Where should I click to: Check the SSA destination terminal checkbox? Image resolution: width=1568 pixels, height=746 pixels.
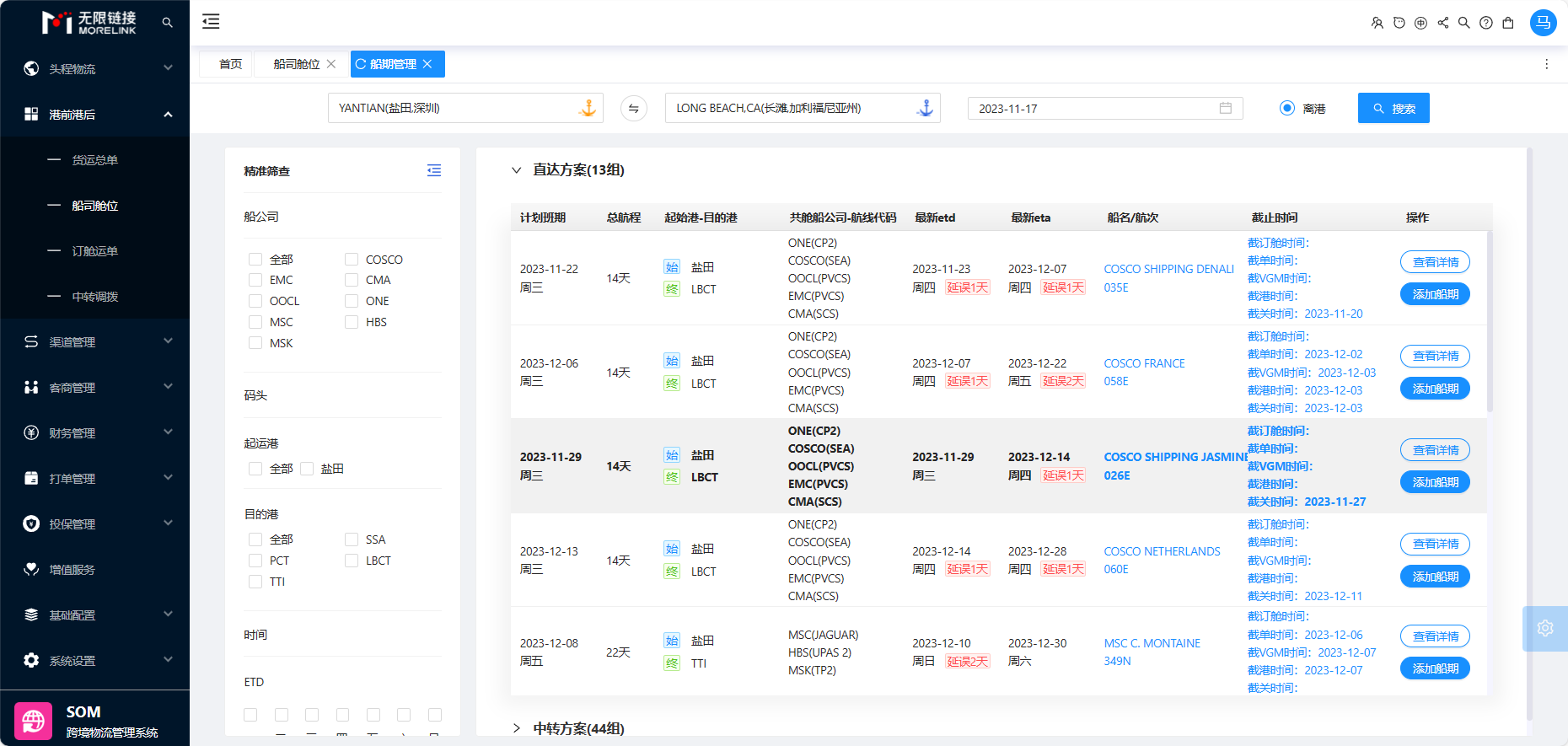[x=352, y=539]
